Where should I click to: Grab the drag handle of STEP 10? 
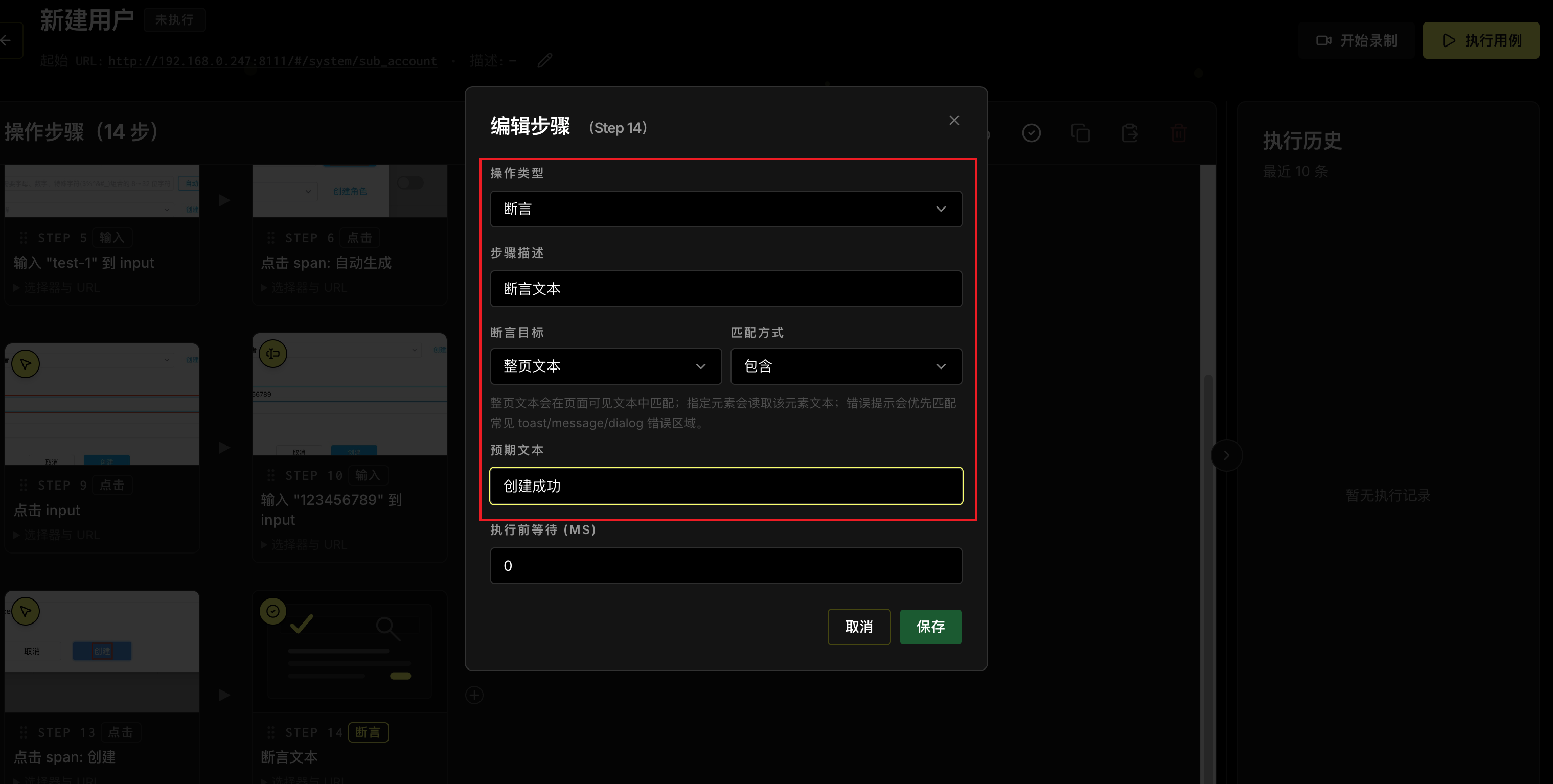tap(271, 475)
